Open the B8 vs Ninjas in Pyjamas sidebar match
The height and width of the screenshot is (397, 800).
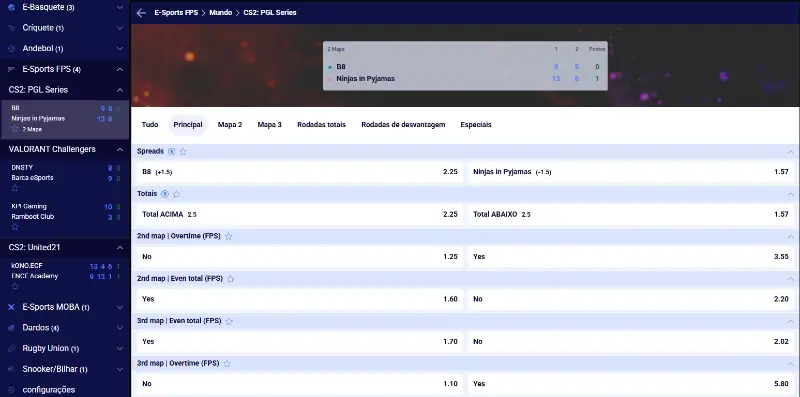coord(65,119)
